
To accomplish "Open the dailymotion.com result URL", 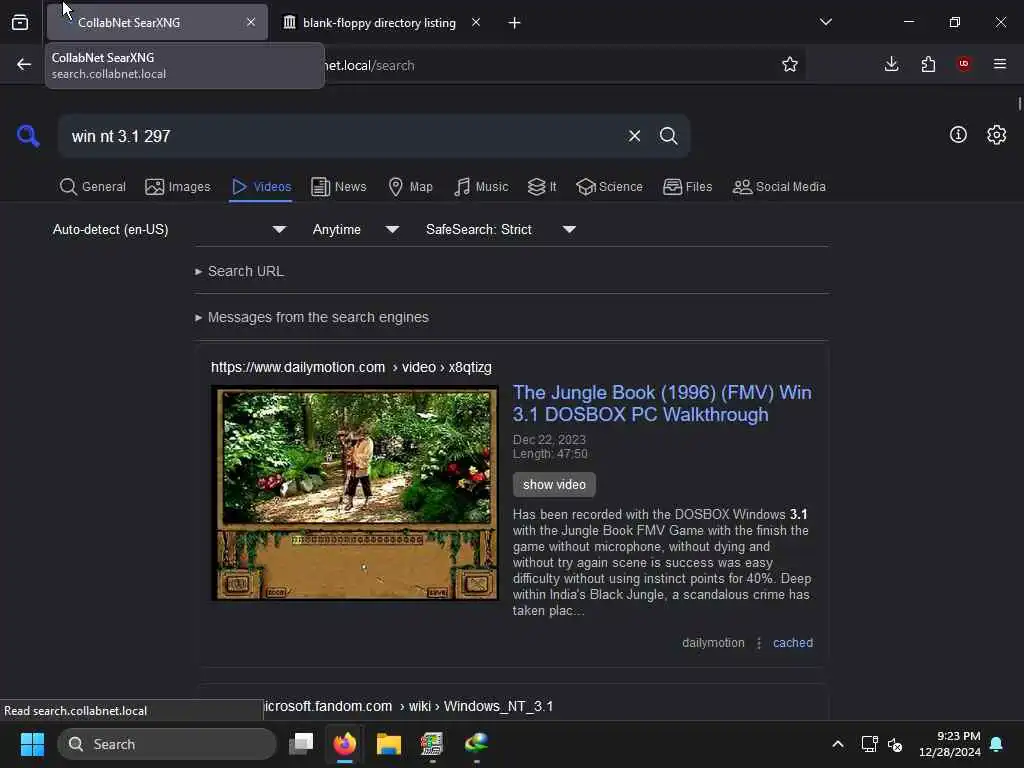I will (x=351, y=367).
